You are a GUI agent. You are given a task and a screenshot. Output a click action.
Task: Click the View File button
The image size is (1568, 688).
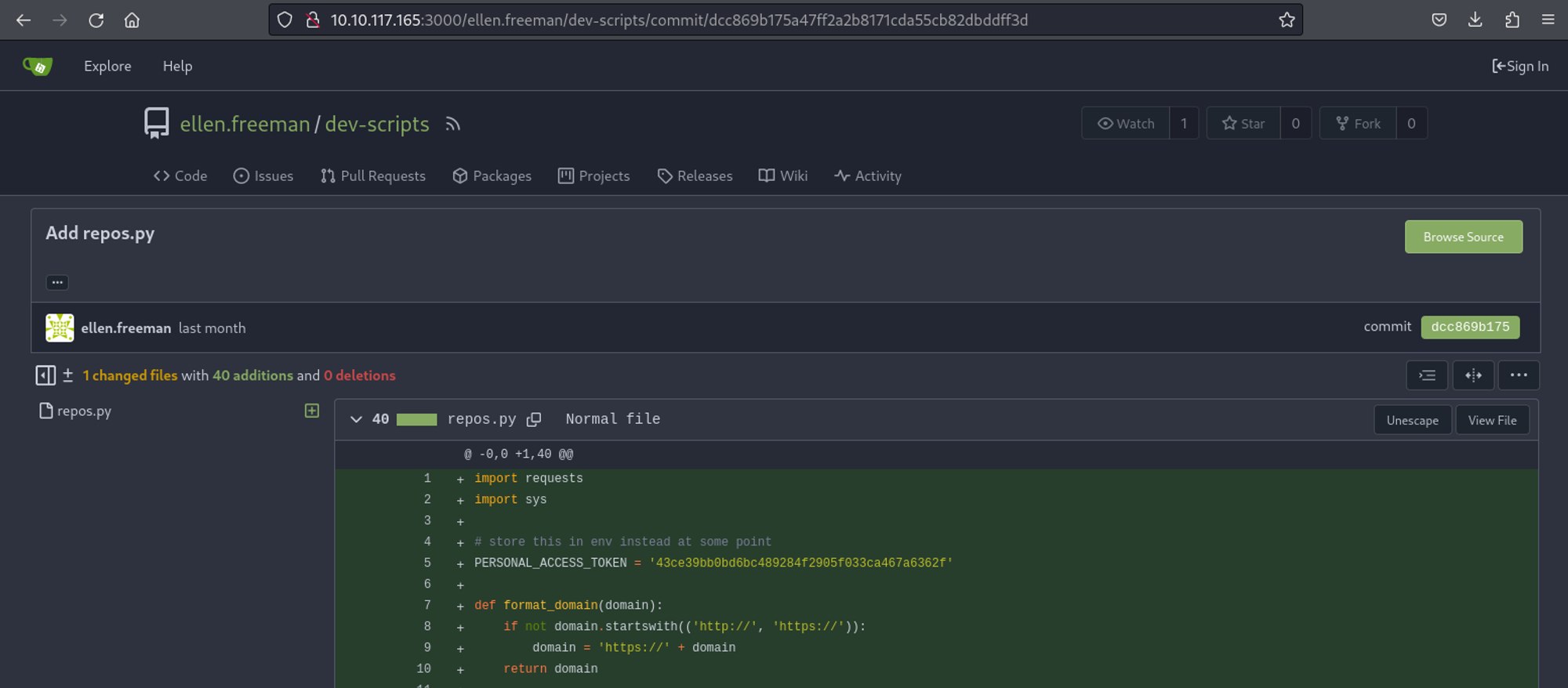pyautogui.click(x=1492, y=420)
